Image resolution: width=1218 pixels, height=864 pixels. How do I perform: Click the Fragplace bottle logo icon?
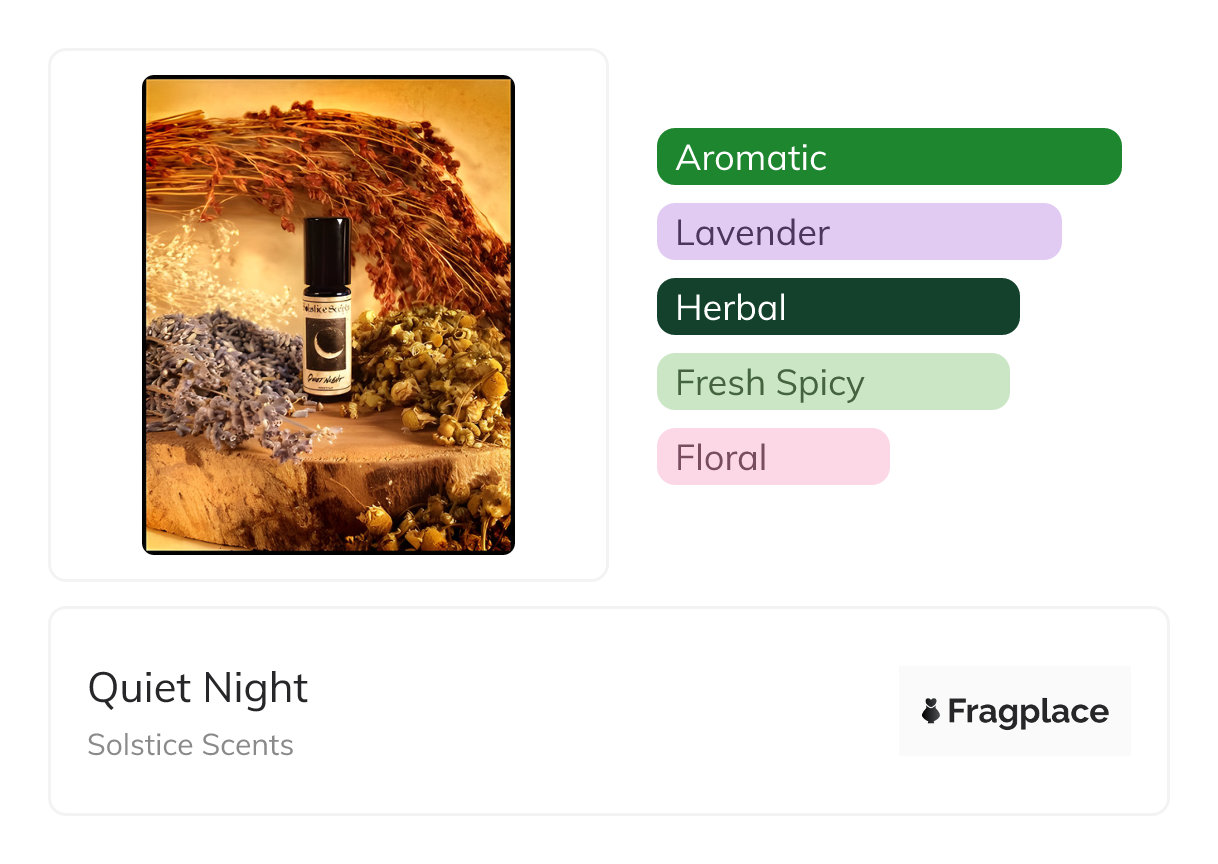pos(931,711)
